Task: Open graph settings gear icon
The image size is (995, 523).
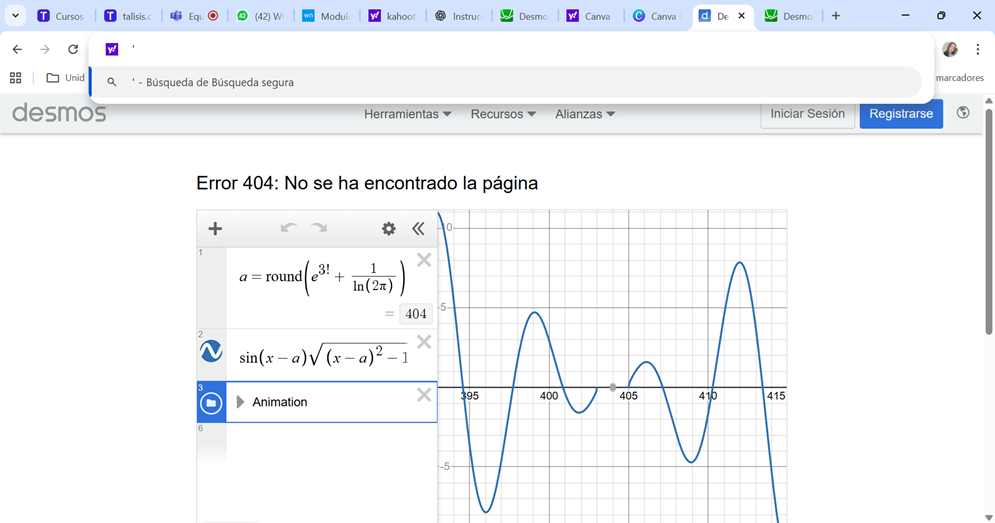Action: 389,229
